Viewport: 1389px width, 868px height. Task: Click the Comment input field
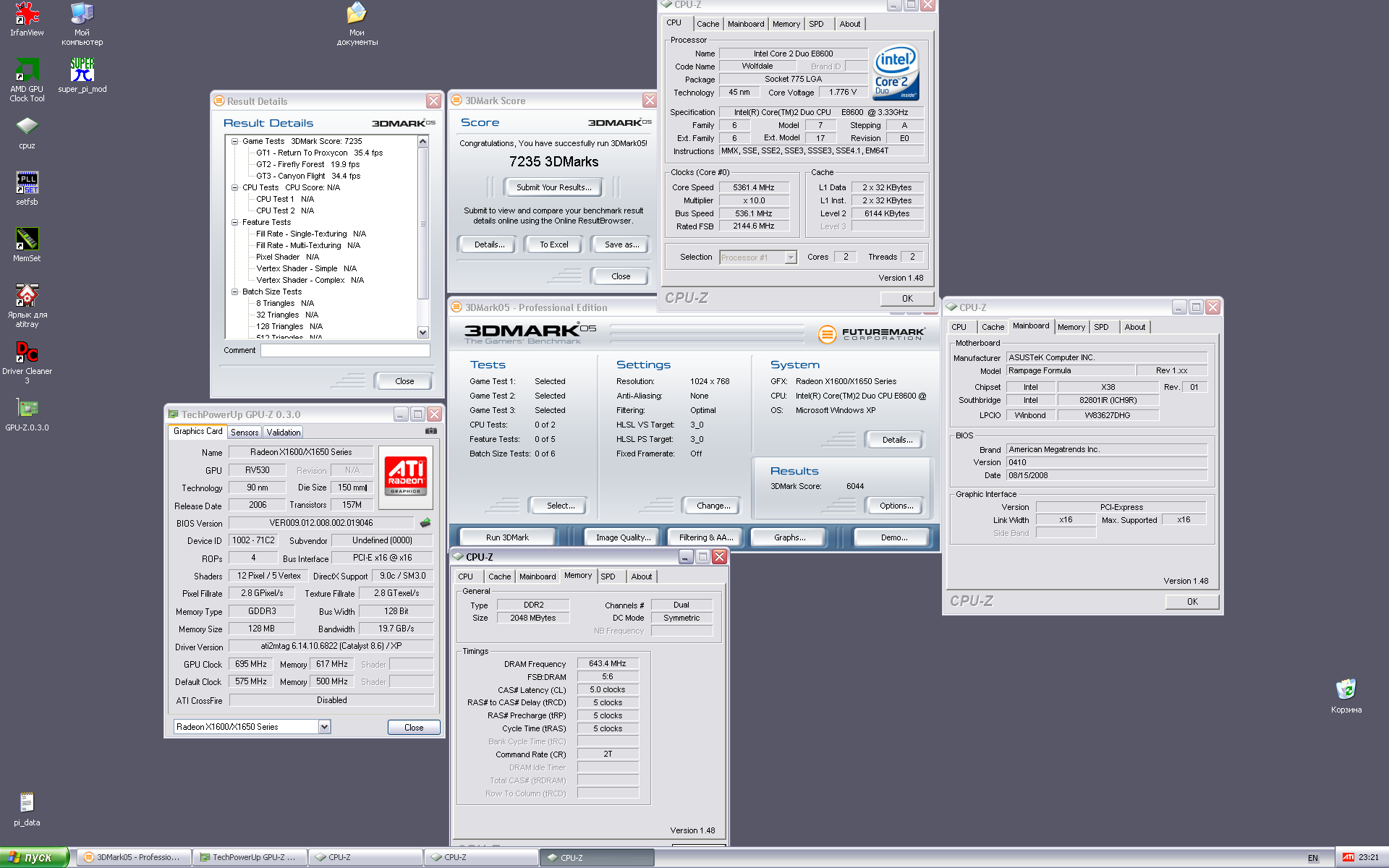(345, 350)
